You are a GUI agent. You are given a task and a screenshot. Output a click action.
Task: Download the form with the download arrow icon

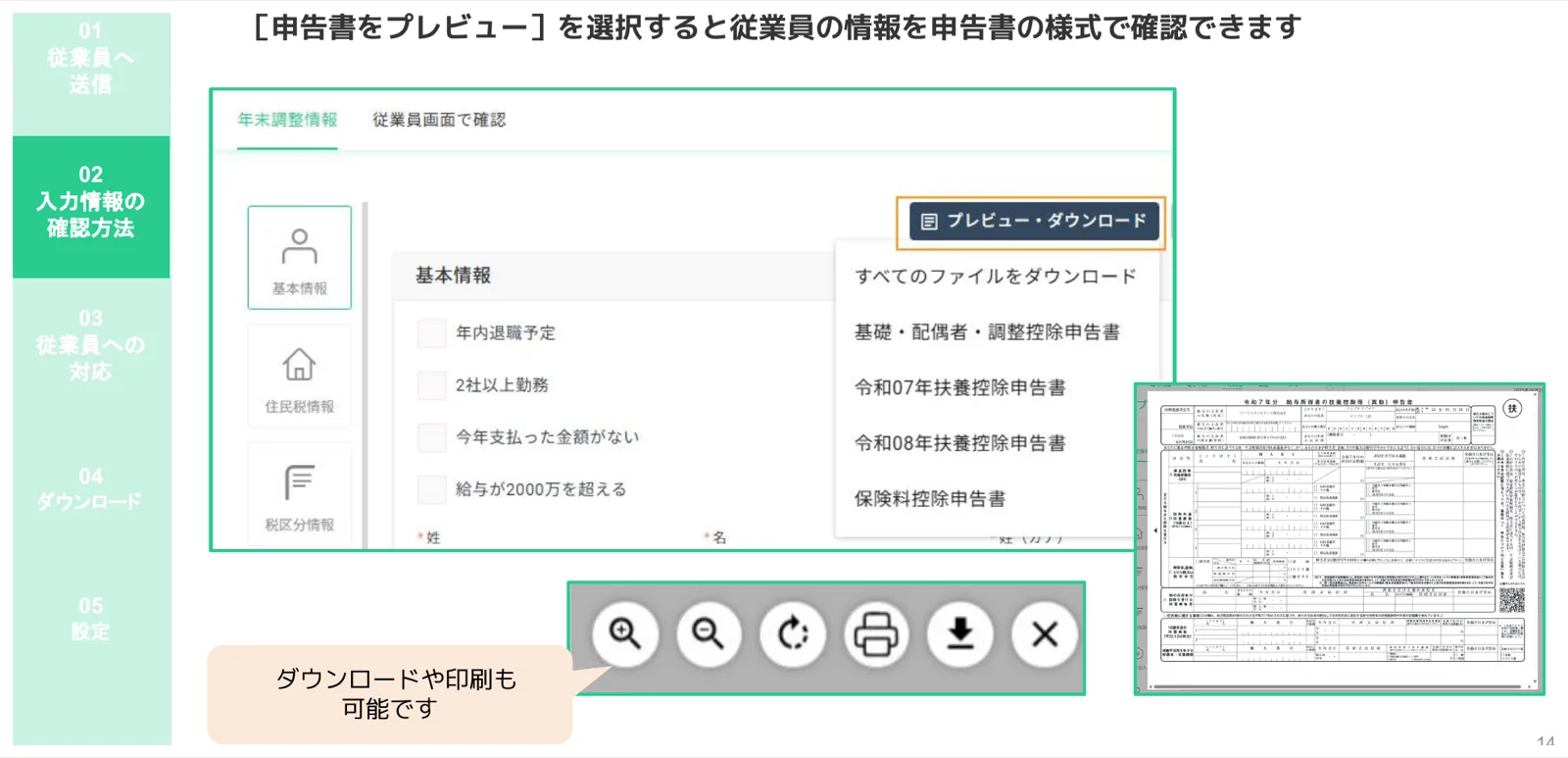pyautogui.click(x=960, y=634)
